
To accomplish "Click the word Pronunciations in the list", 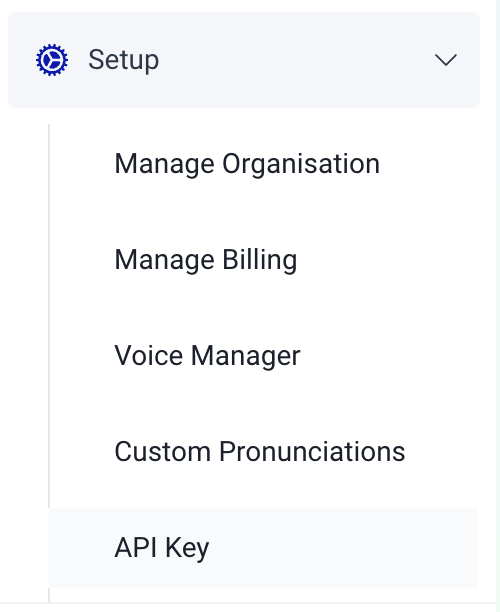I will pos(312,452).
